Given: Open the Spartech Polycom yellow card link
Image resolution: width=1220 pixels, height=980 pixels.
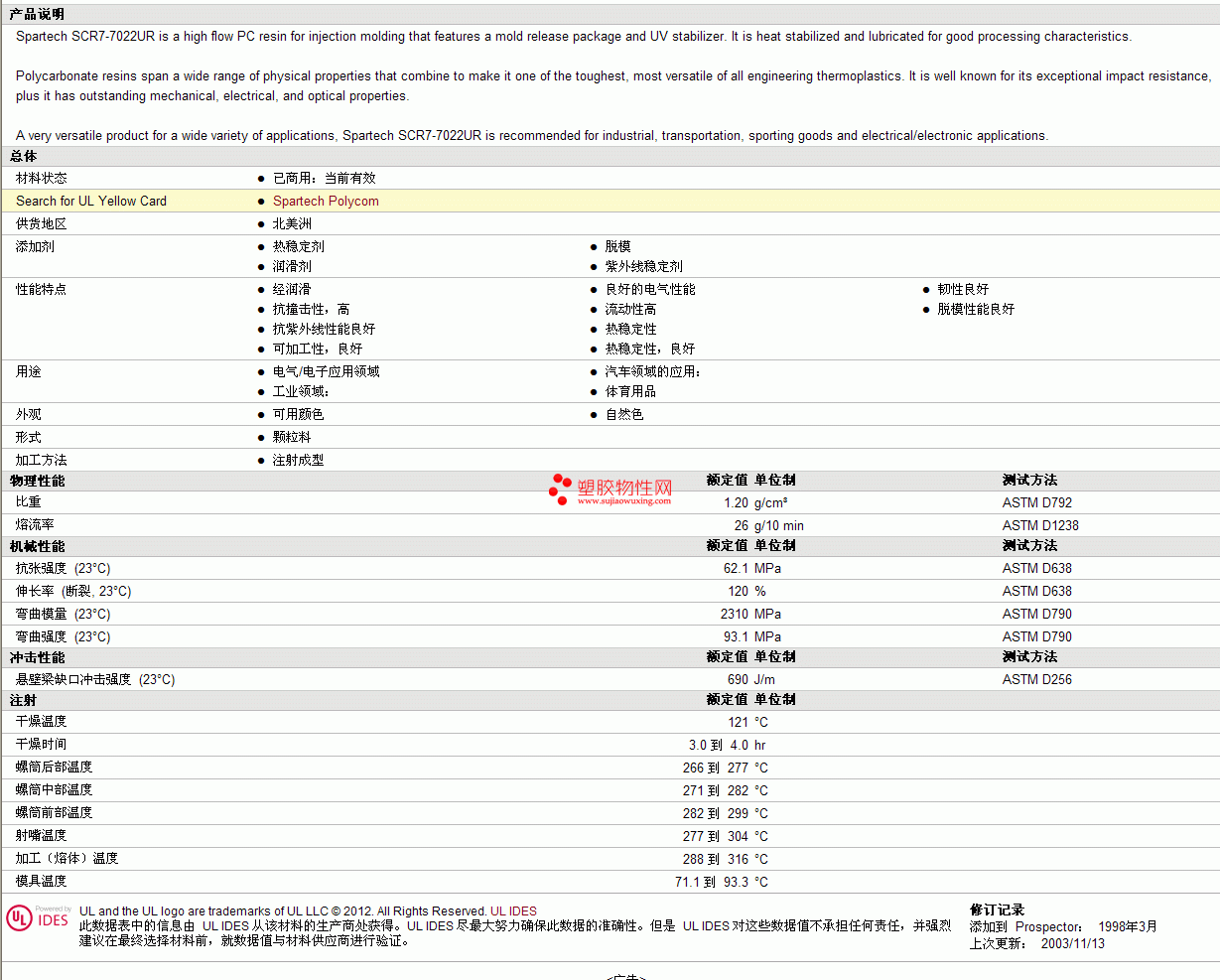Looking at the screenshot, I should click(326, 201).
